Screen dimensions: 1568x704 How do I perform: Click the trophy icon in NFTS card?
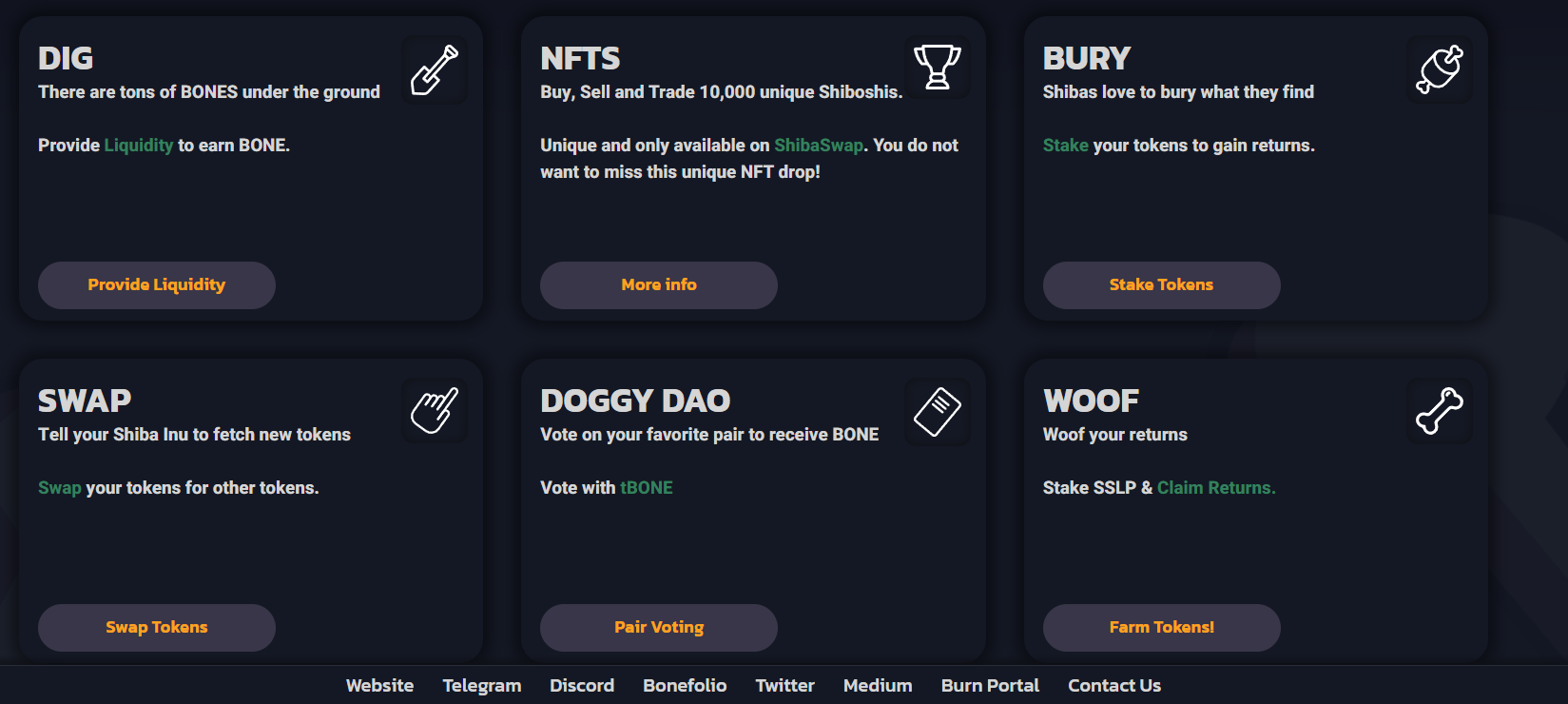coord(937,68)
